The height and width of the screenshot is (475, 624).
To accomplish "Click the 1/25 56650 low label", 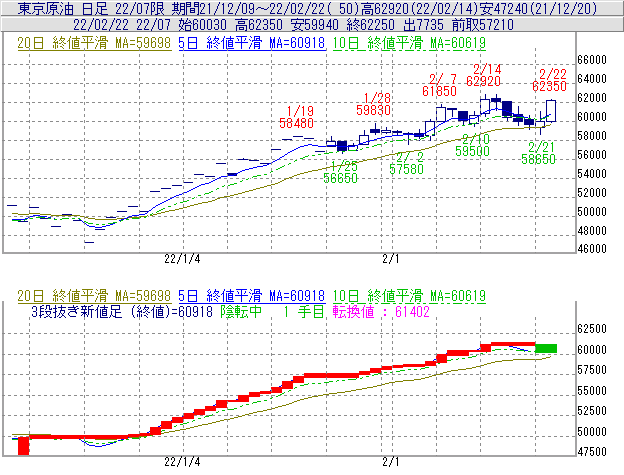I will pos(340,172).
